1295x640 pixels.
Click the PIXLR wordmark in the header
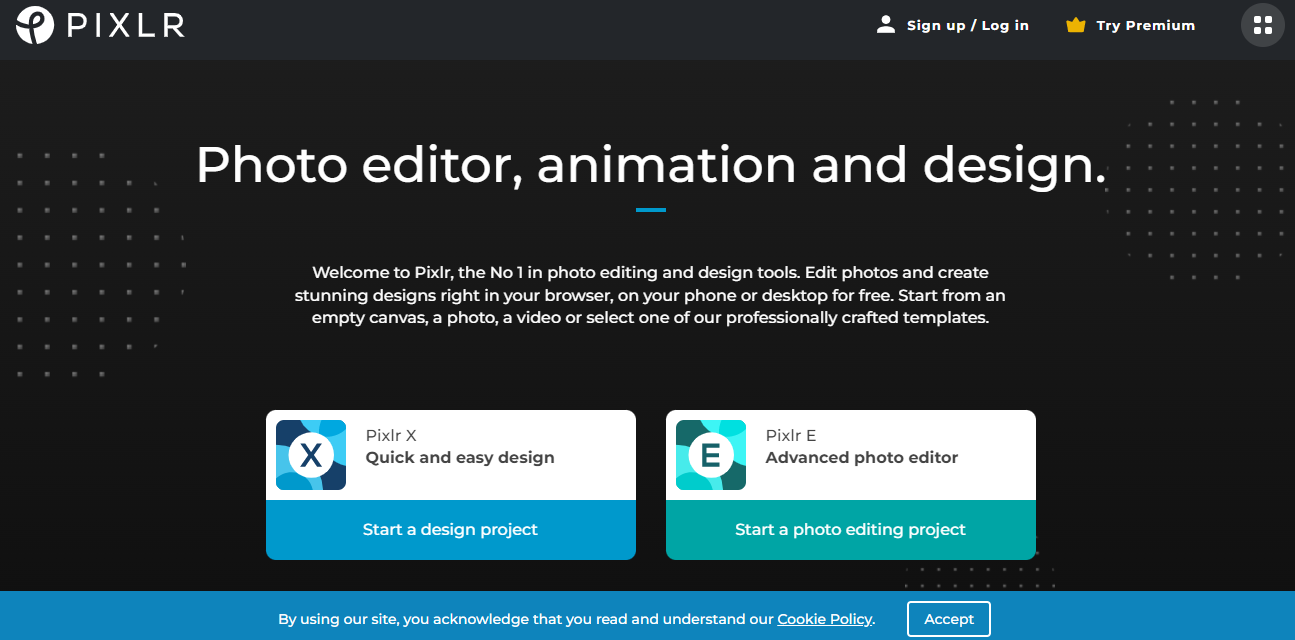[x=122, y=25]
